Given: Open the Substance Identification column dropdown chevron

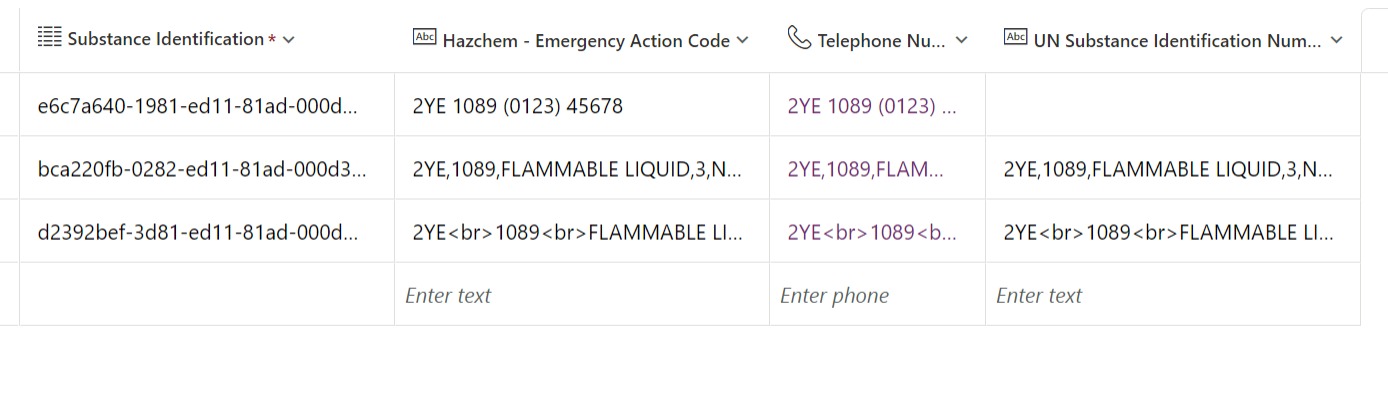Looking at the screenshot, I should click(289, 40).
